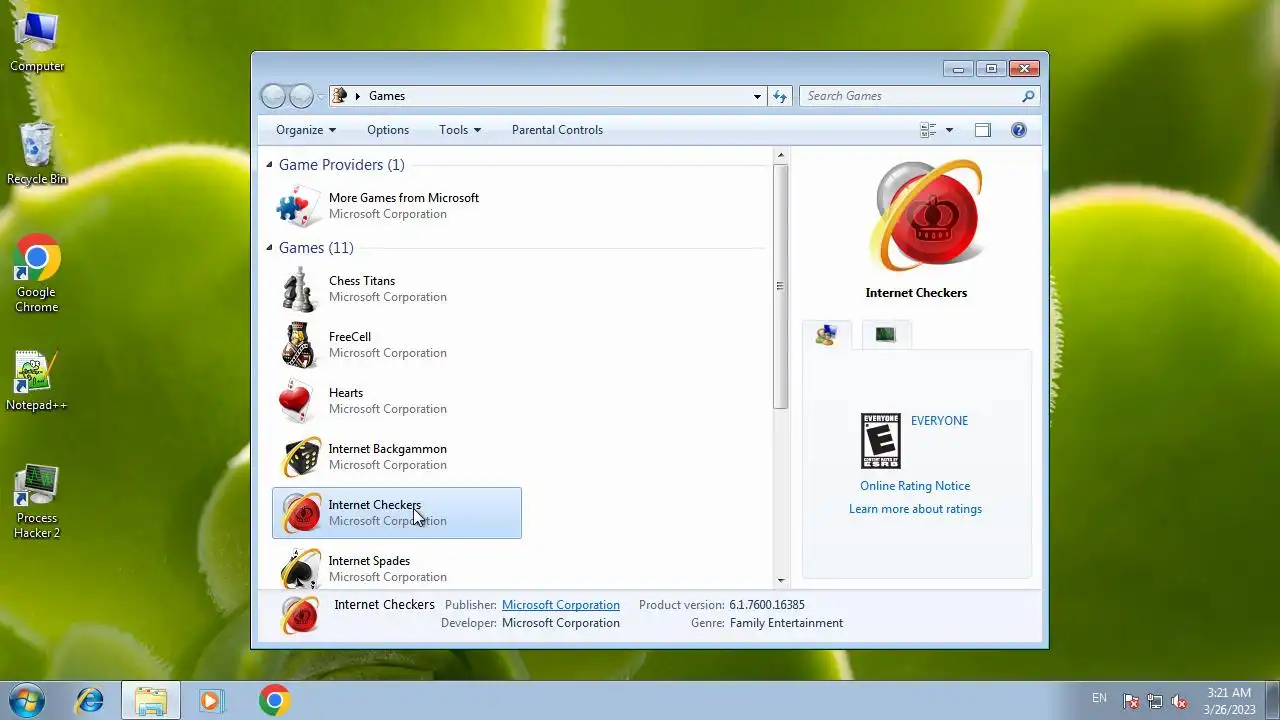
Task: Select the Internet Backgammon dice icon
Action: pos(299,457)
